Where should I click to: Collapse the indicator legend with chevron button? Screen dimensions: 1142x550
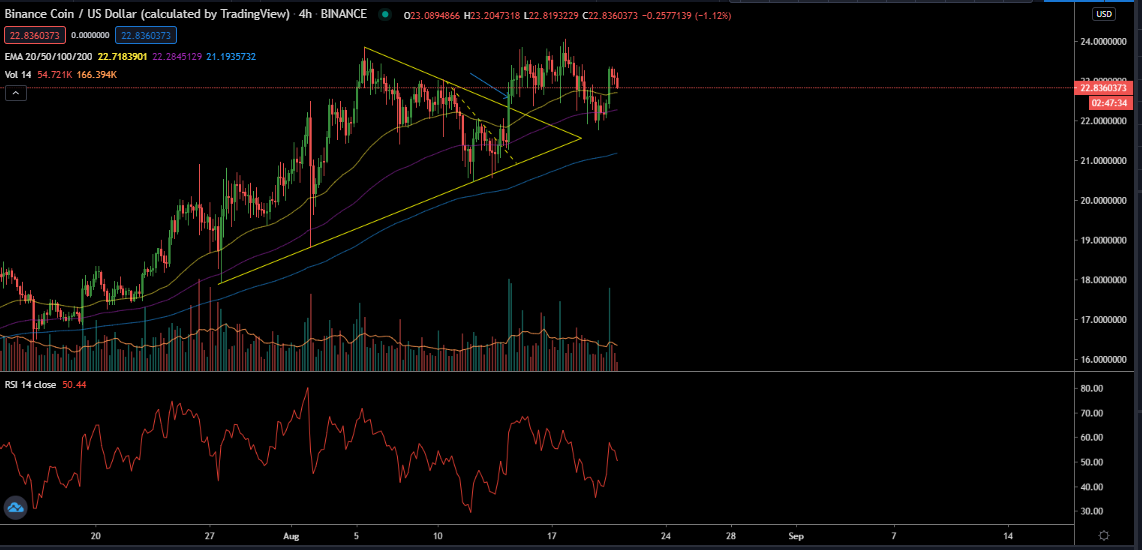(x=15, y=93)
